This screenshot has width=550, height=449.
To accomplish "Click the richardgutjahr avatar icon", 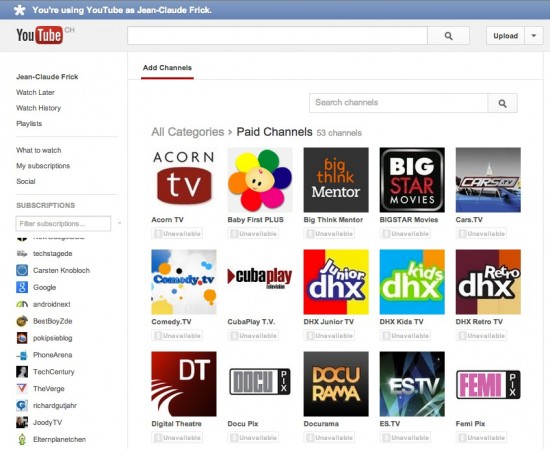I will (x=22, y=406).
